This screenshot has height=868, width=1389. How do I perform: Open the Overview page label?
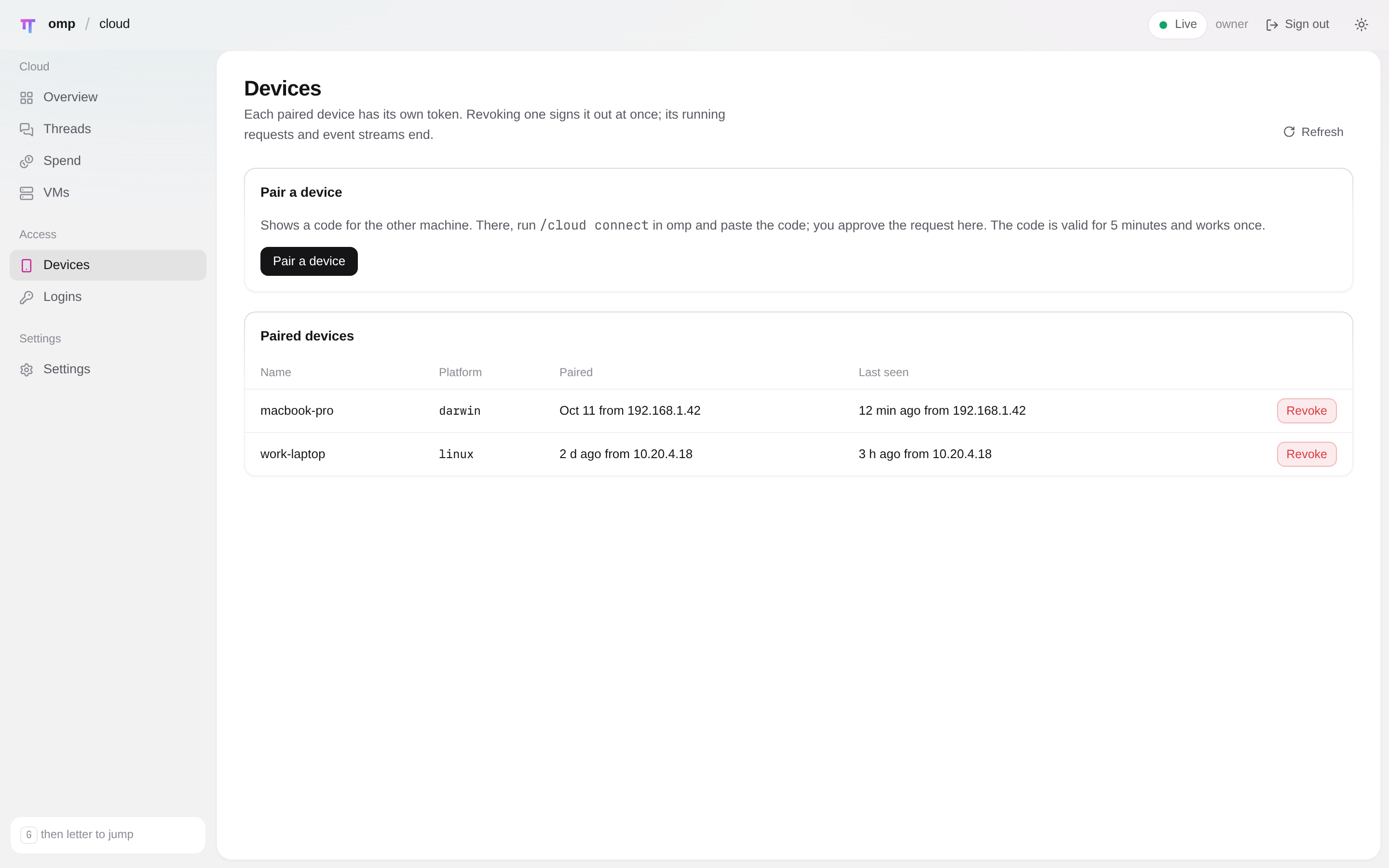coord(70,97)
